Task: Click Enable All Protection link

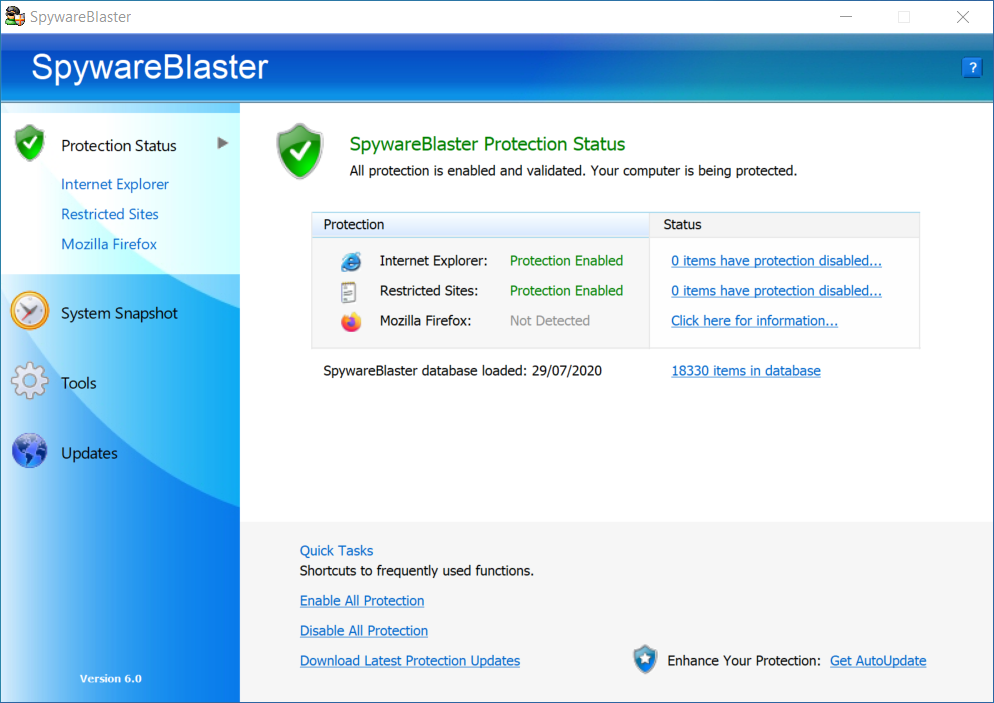Action: tap(362, 601)
